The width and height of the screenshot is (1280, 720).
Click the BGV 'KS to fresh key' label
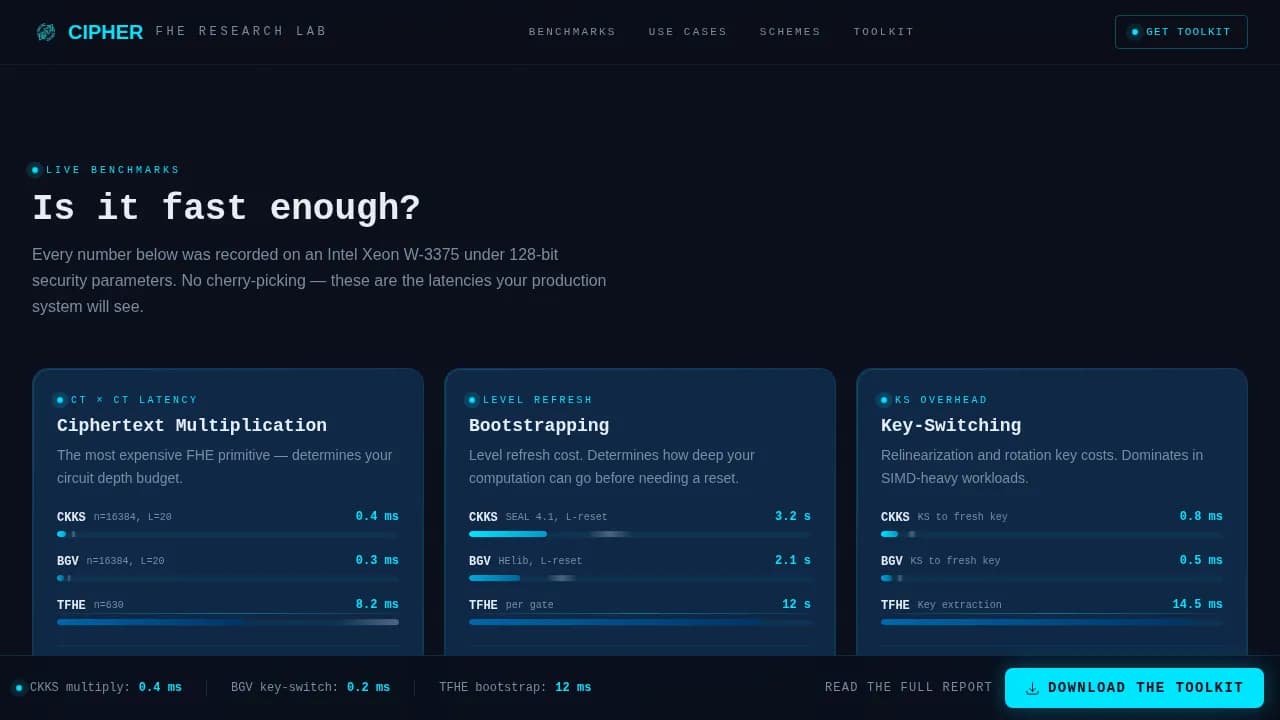point(955,562)
